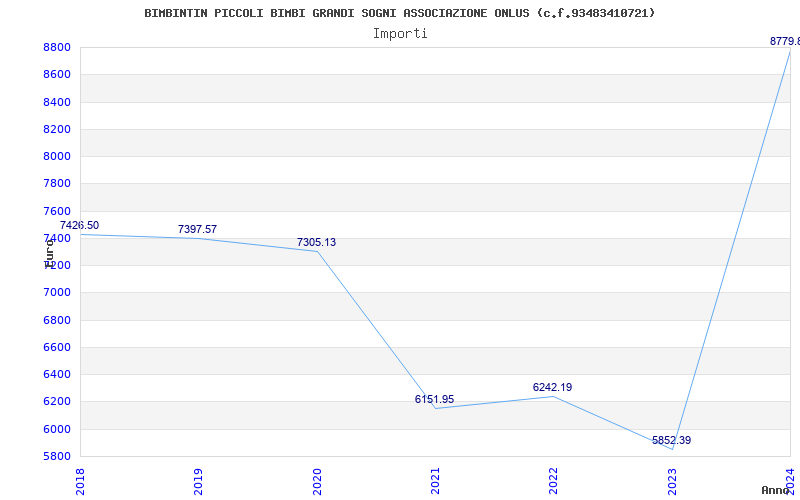Click the 6400 y-axis tick label
The height and width of the screenshot is (500, 800).
[57, 374]
